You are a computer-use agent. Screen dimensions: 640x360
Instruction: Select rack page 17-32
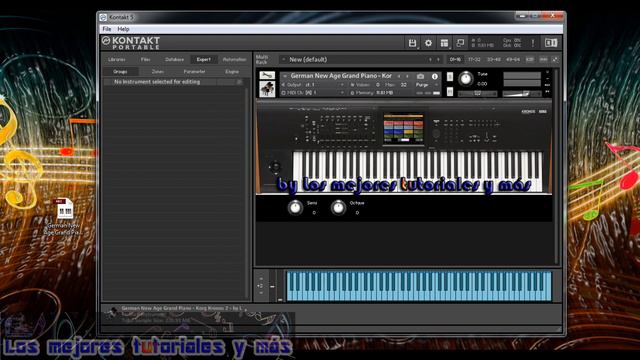pyautogui.click(x=474, y=60)
